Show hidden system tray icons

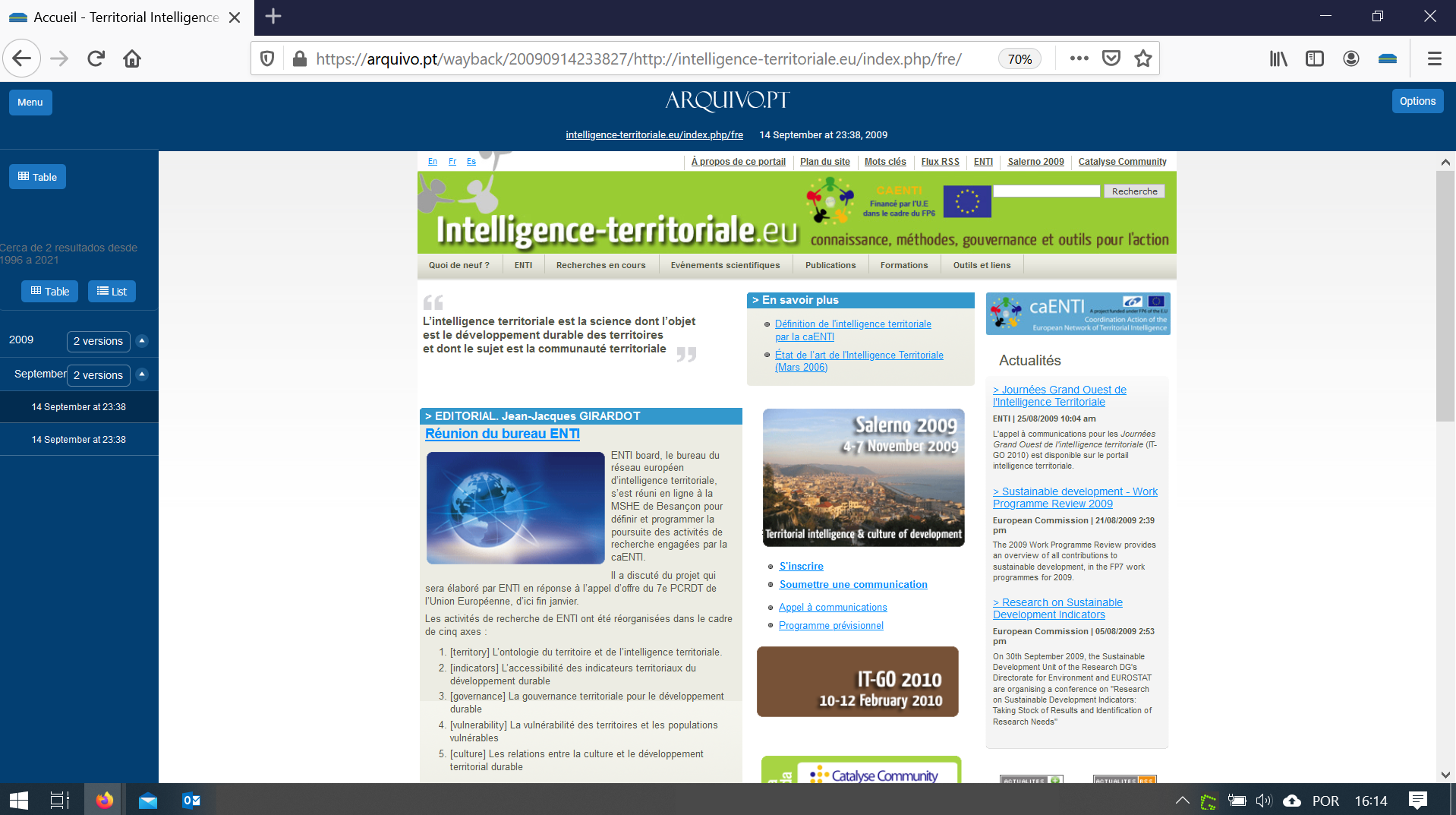pyautogui.click(x=1182, y=800)
